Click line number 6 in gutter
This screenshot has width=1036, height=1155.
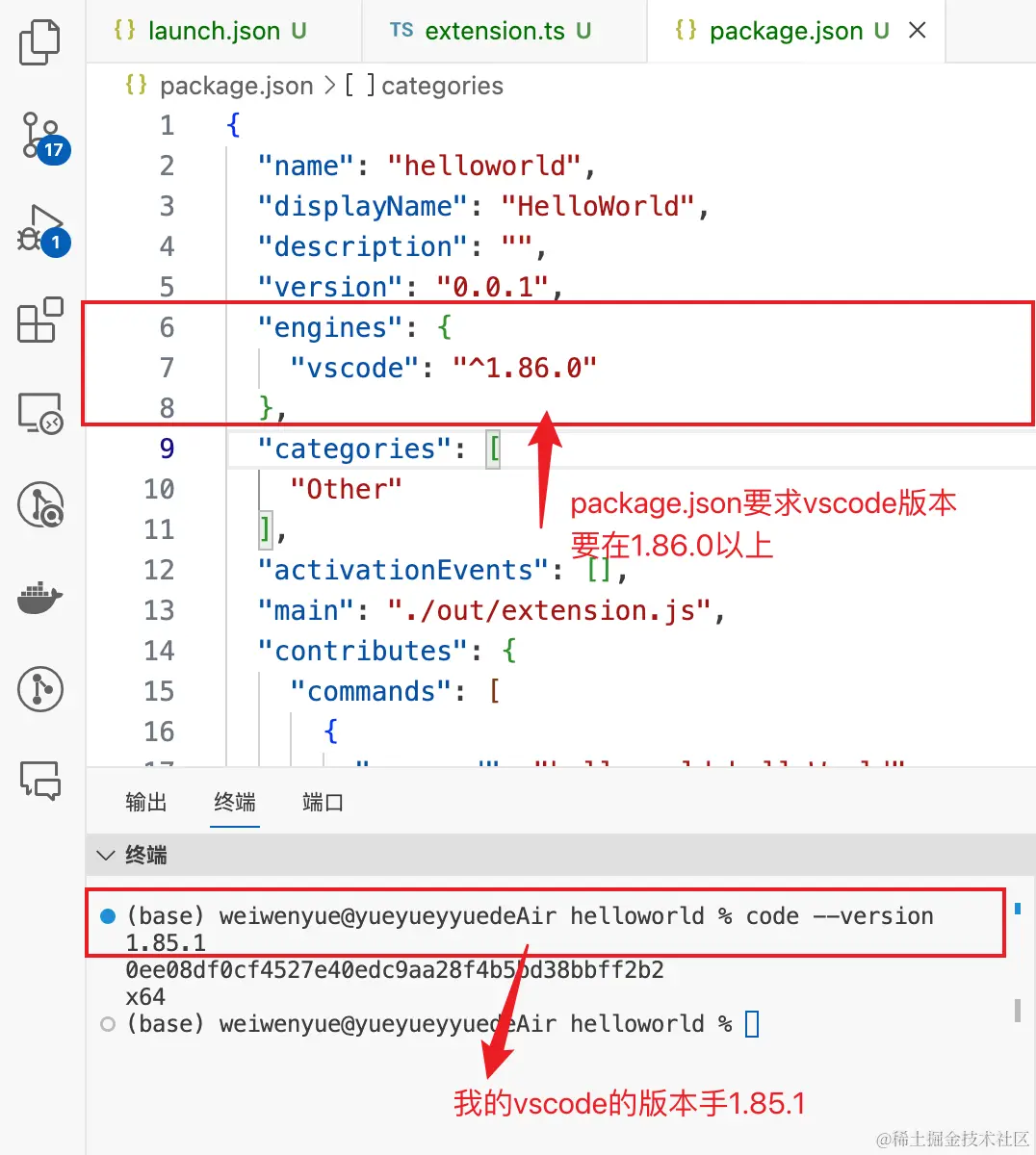[167, 327]
